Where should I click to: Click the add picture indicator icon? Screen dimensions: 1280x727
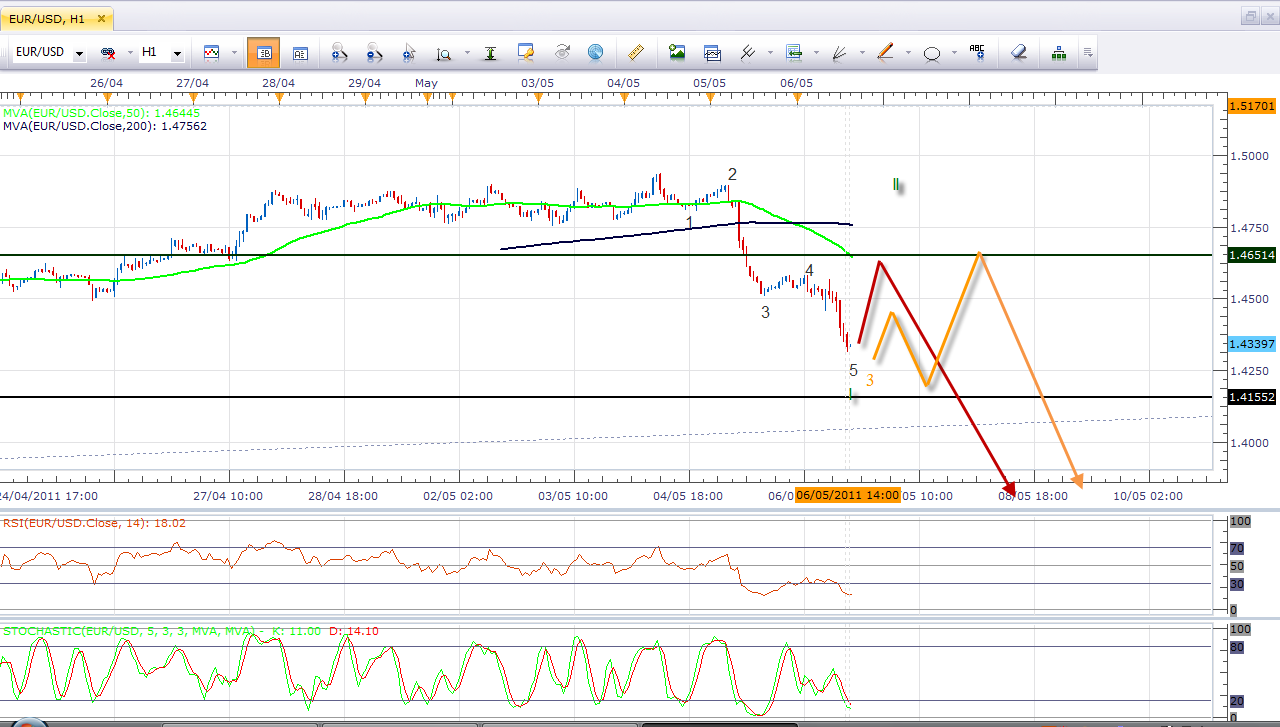click(x=677, y=53)
